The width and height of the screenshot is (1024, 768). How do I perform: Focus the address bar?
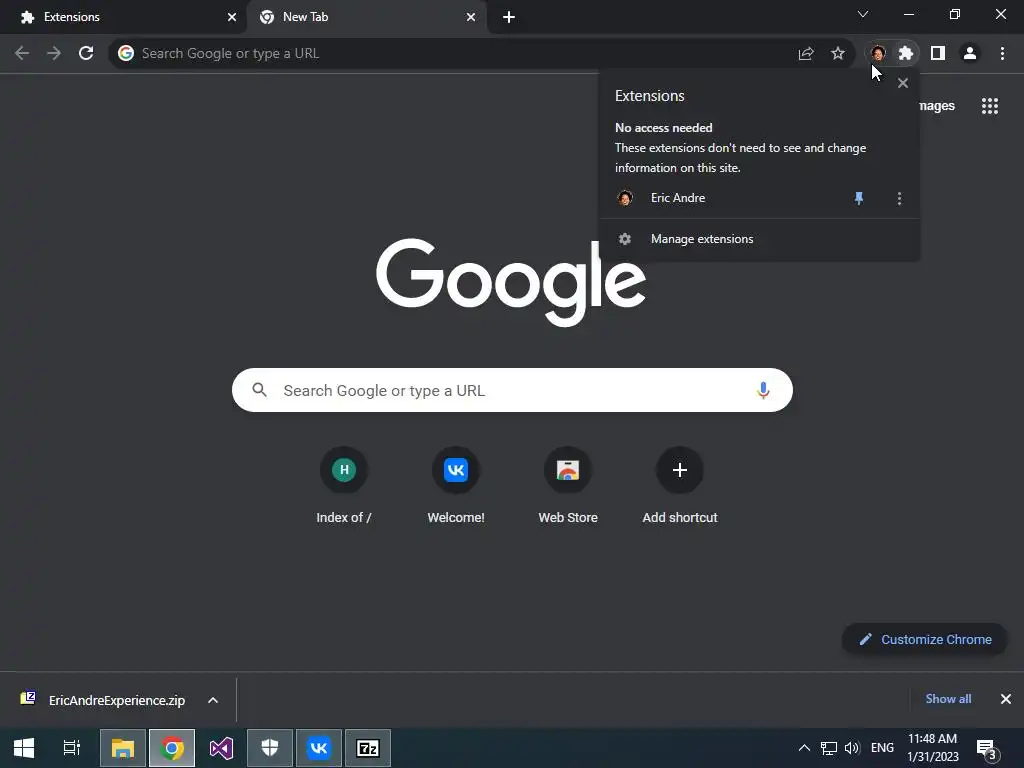pyautogui.click(x=457, y=54)
